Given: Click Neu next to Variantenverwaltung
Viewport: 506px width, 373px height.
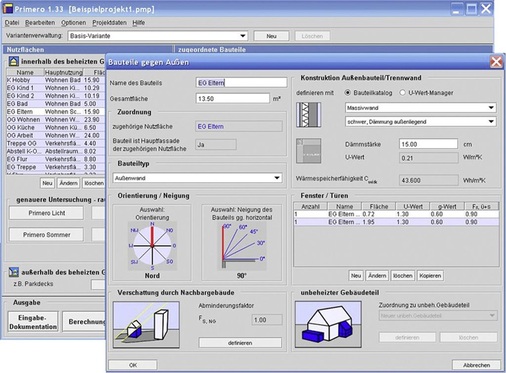Looking at the screenshot, I should [x=271, y=36].
